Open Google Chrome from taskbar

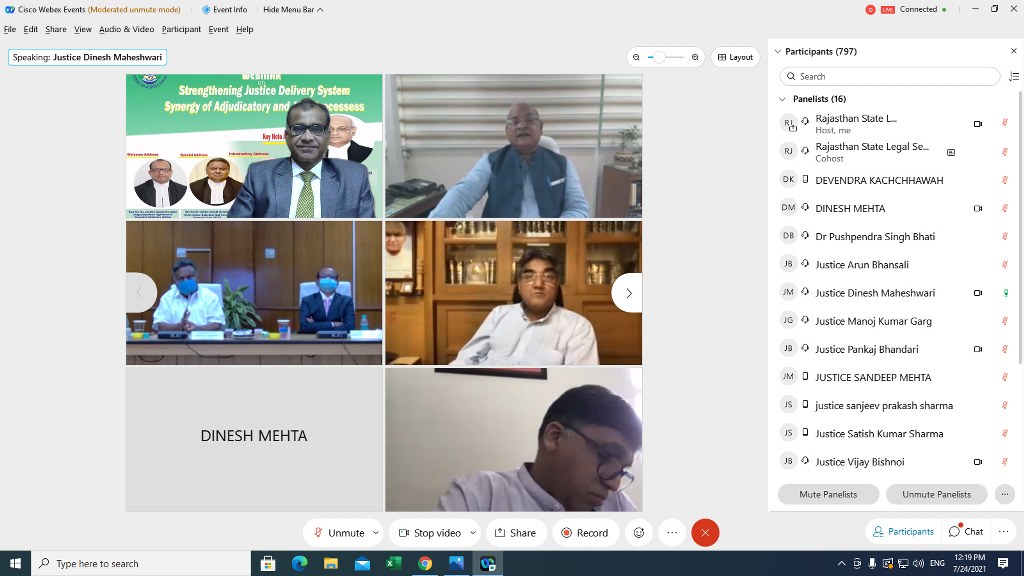coord(425,563)
